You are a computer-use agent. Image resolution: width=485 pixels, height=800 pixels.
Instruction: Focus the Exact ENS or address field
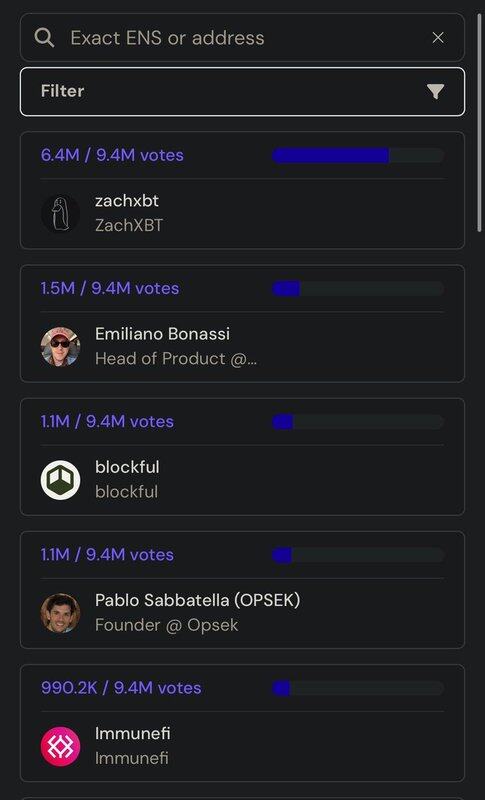point(242,38)
